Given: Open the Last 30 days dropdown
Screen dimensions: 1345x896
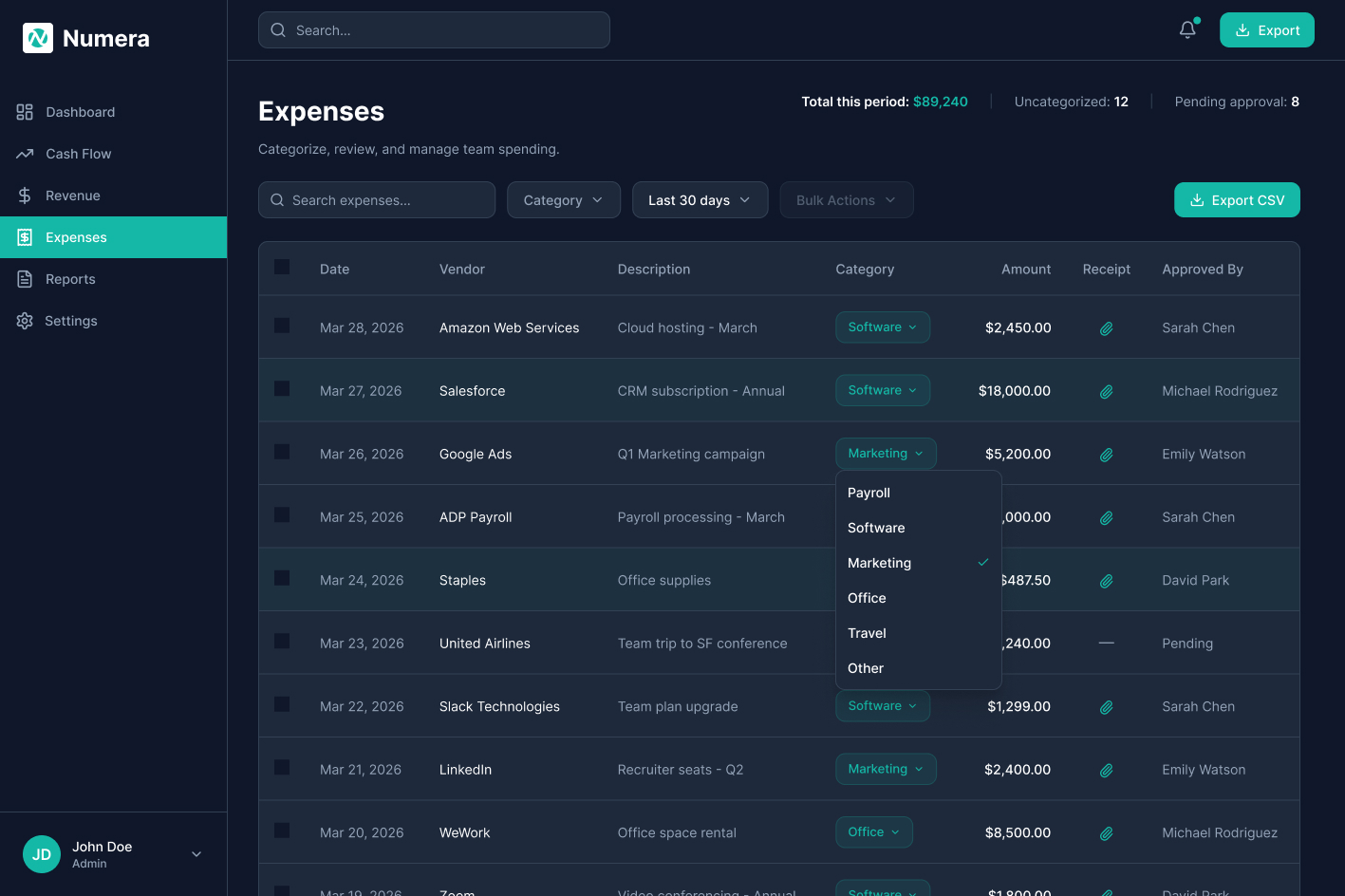Looking at the screenshot, I should pyautogui.click(x=701, y=200).
